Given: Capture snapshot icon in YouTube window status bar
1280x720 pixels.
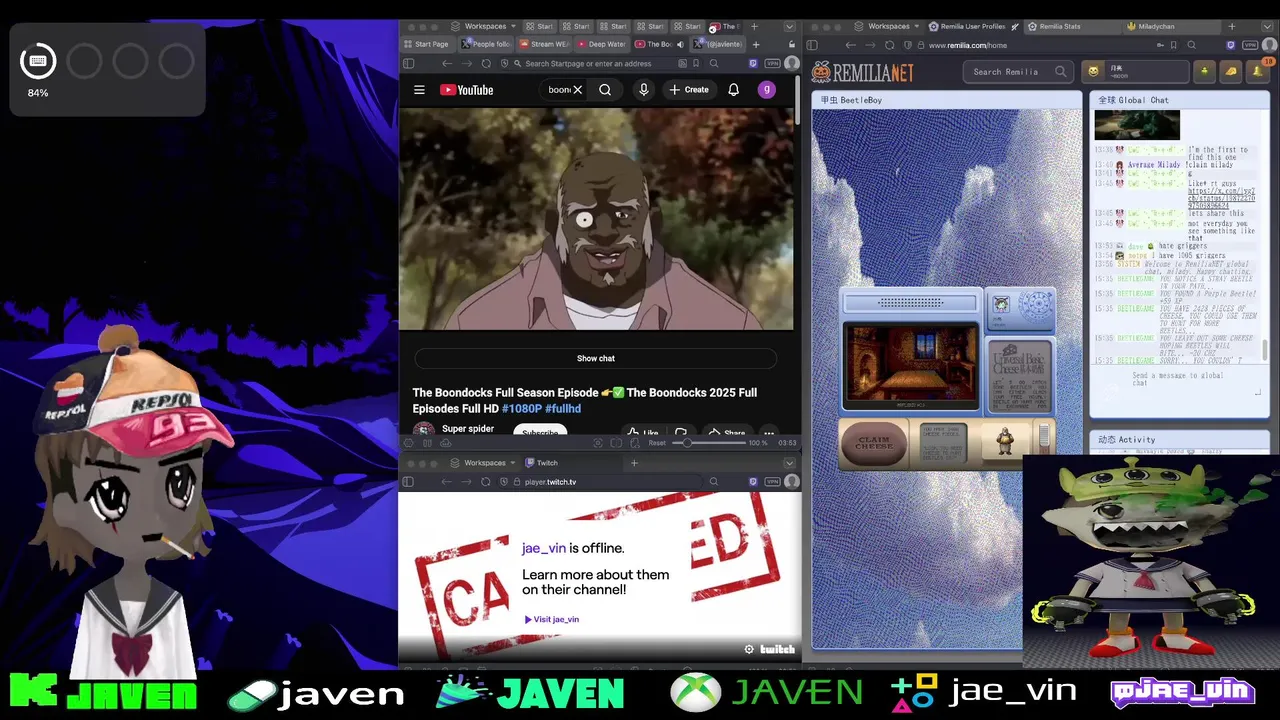Looking at the screenshot, I should tap(598, 443).
